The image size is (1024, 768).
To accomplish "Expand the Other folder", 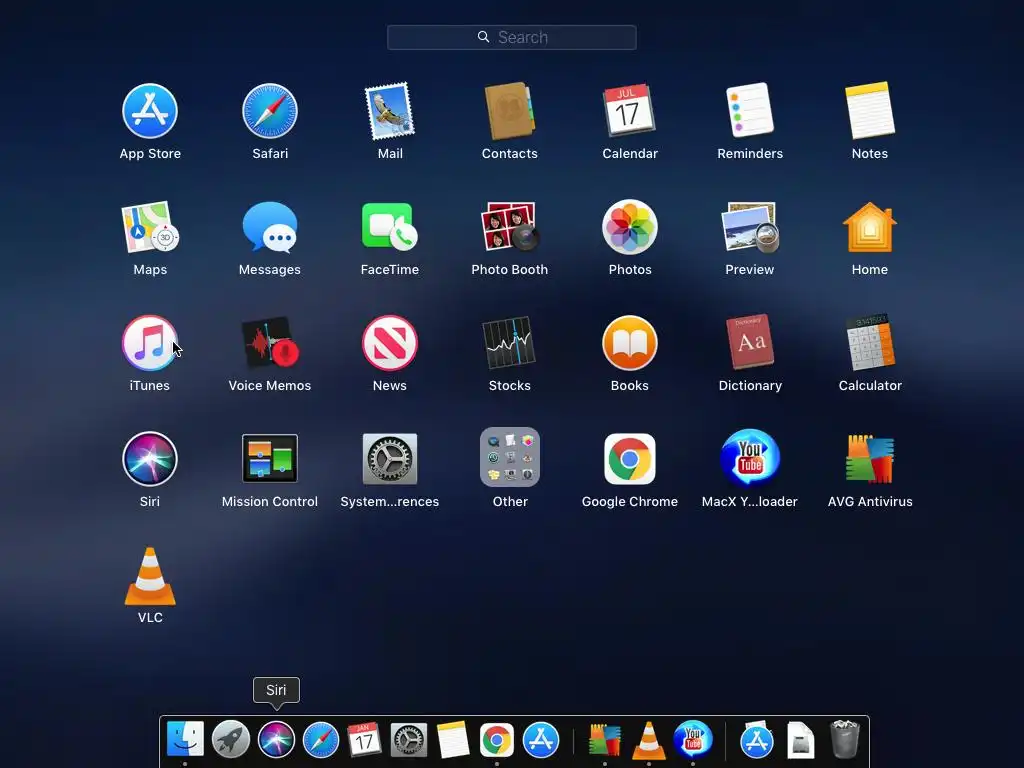I will point(509,457).
